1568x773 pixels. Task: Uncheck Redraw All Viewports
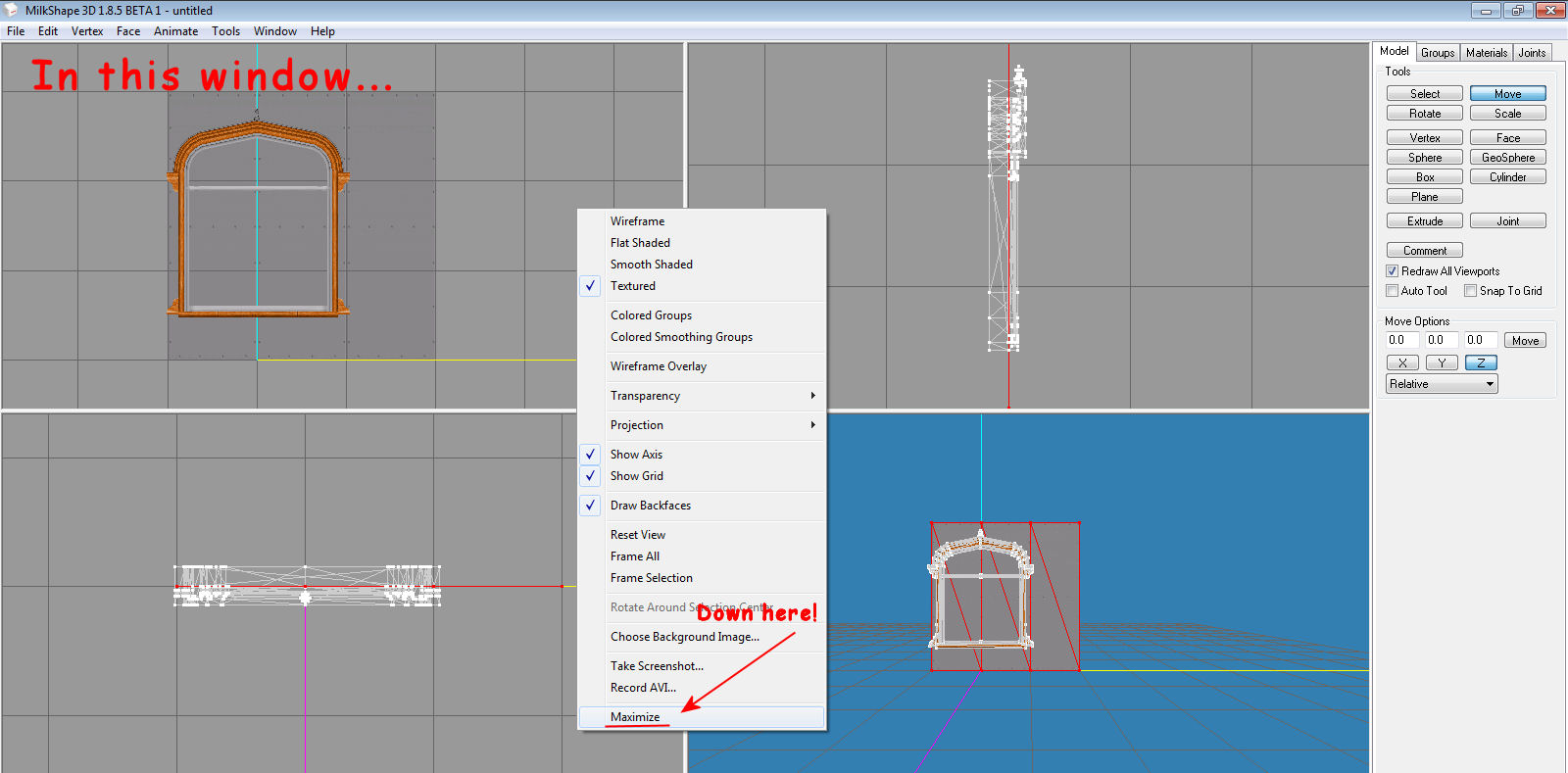[x=1392, y=271]
